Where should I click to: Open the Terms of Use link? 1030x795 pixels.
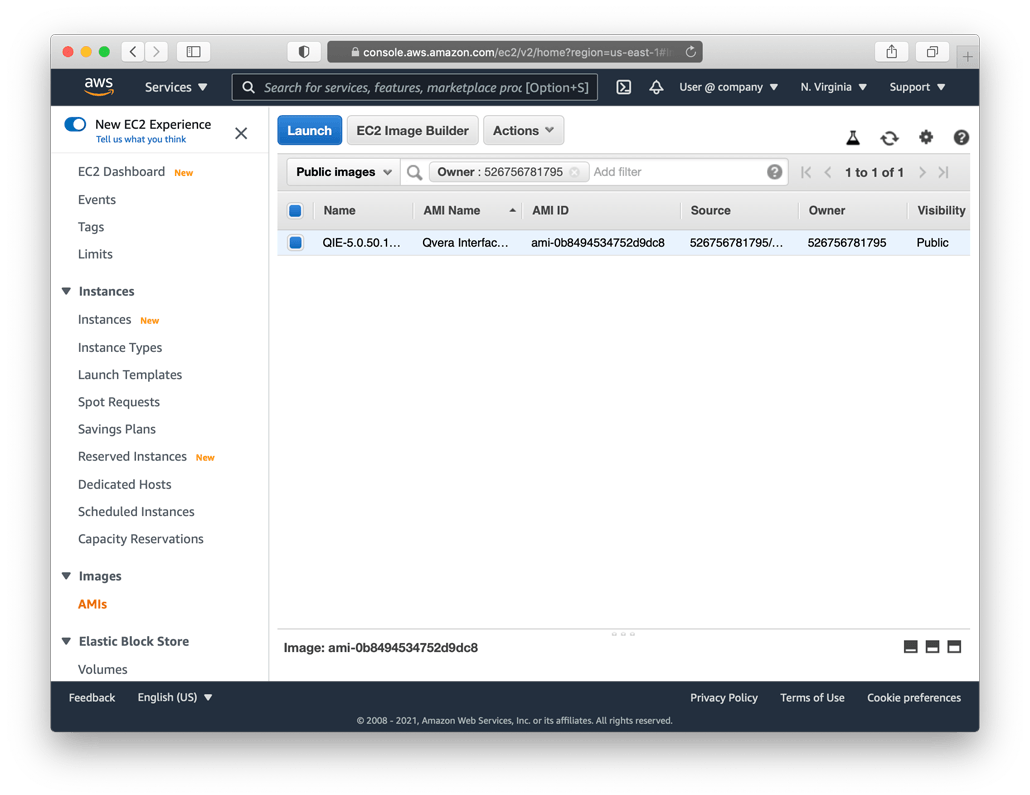pos(812,697)
